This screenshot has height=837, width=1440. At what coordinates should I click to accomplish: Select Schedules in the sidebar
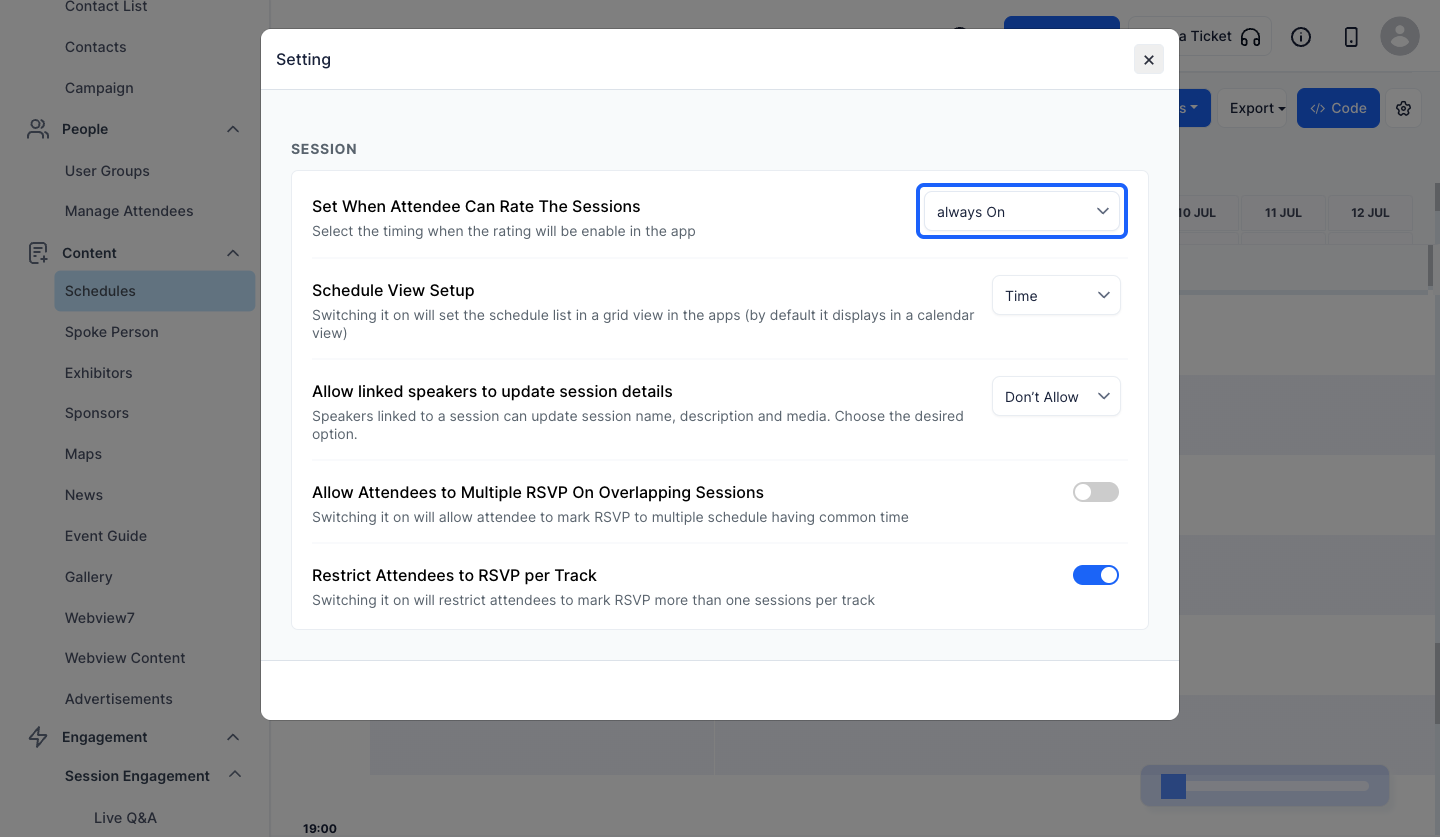[x=155, y=291]
